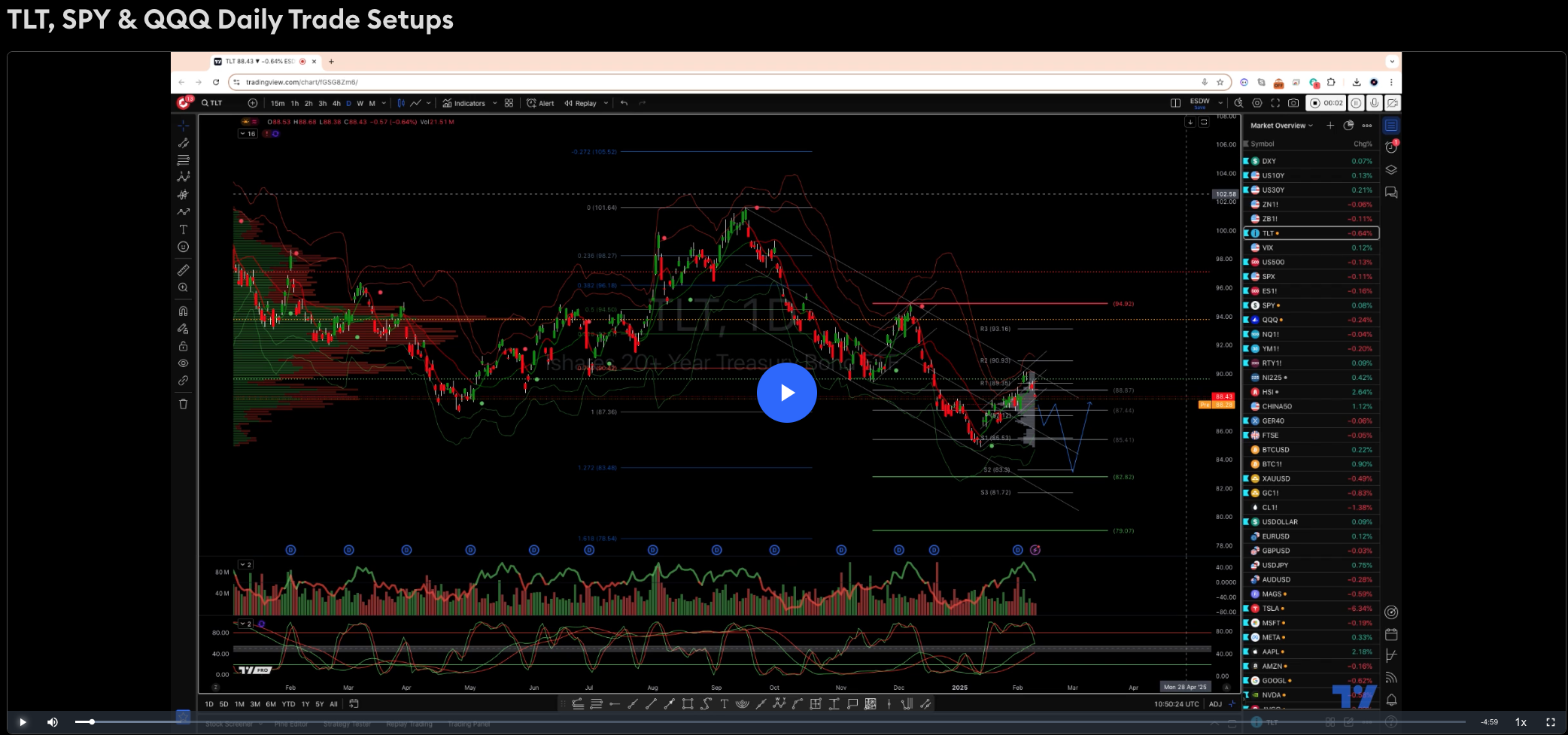Toggle ADJ adjusted data on price scale
This screenshot has height=735, width=1568.
tap(1215, 704)
